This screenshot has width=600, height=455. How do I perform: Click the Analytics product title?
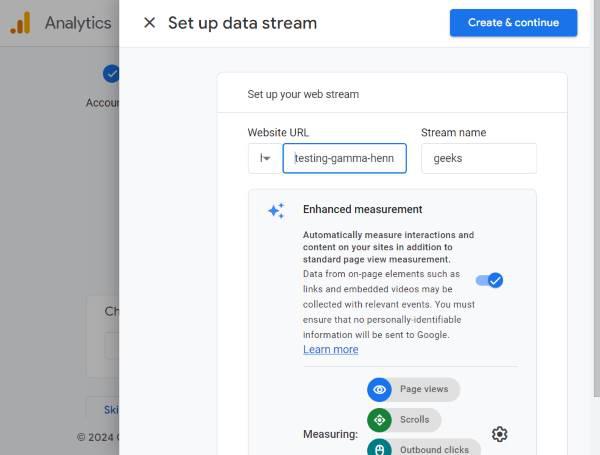point(78,23)
